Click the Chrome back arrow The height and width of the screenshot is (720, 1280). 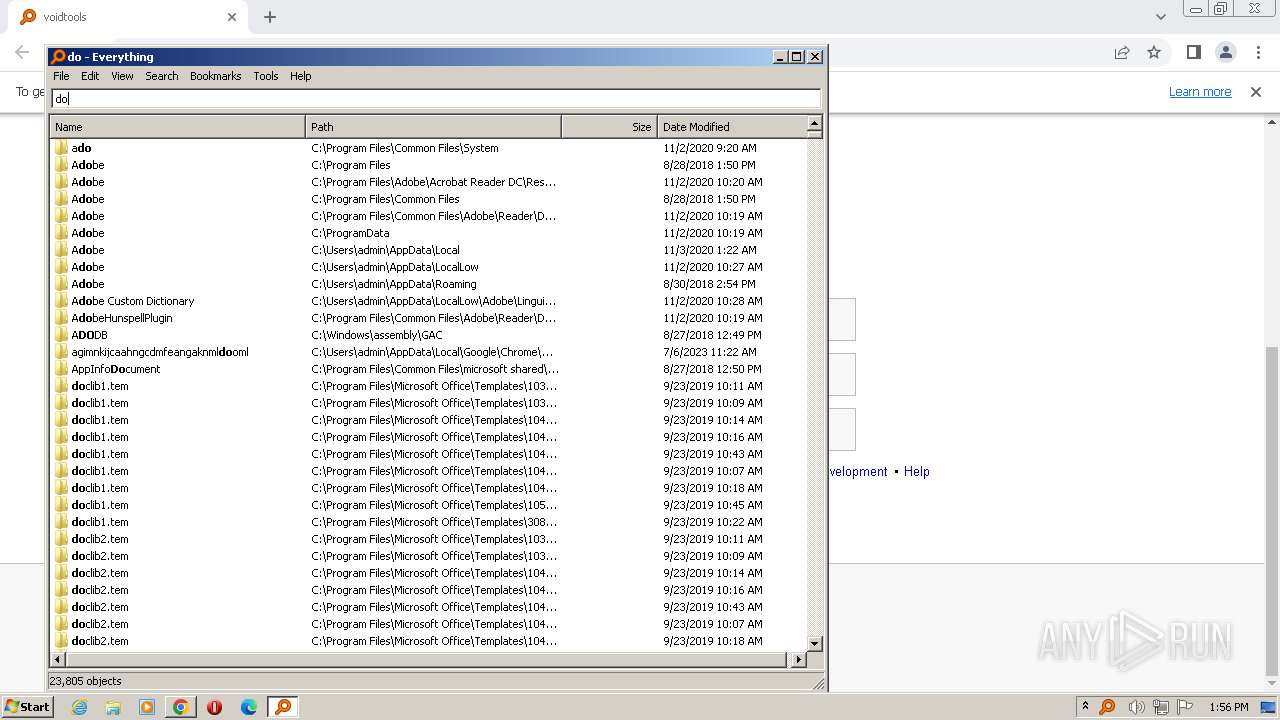click(22, 53)
